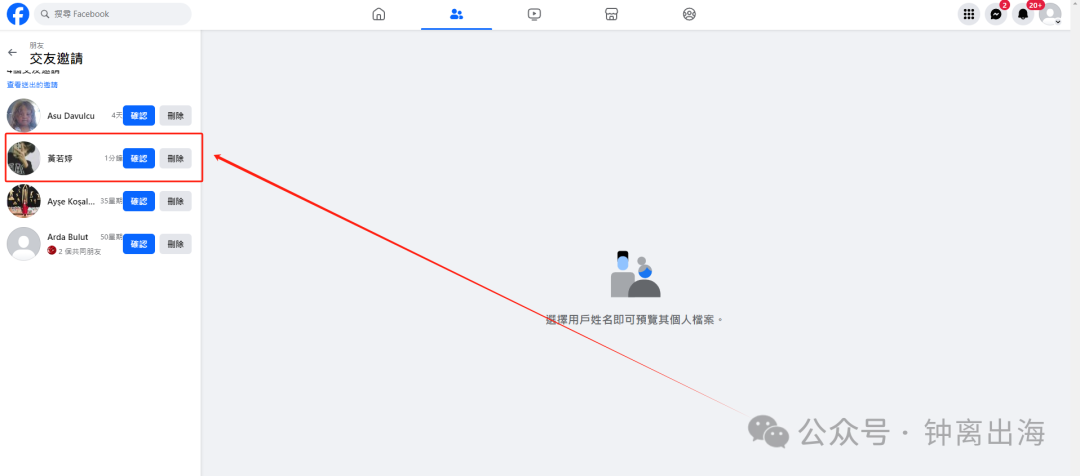
Task: Go back using the left arrow
Action: [x=12, y=52]
